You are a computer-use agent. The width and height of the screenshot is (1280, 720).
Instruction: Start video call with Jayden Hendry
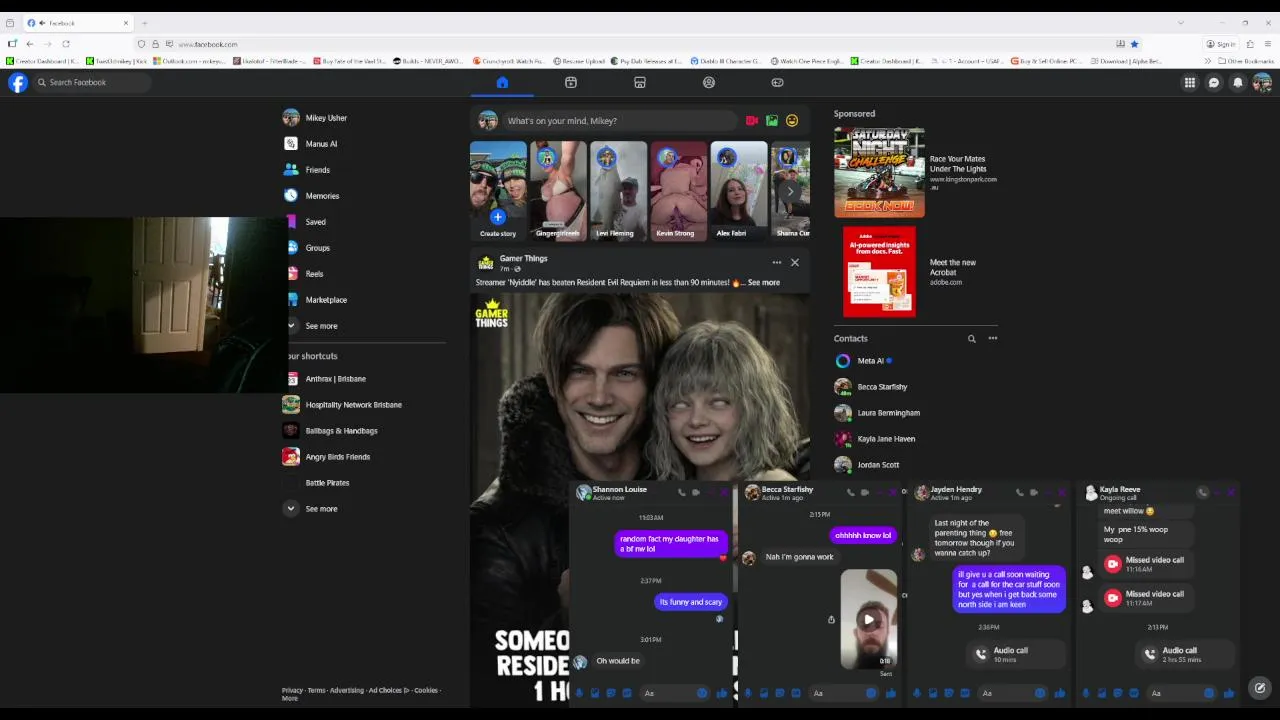[x=1034, y=493]
